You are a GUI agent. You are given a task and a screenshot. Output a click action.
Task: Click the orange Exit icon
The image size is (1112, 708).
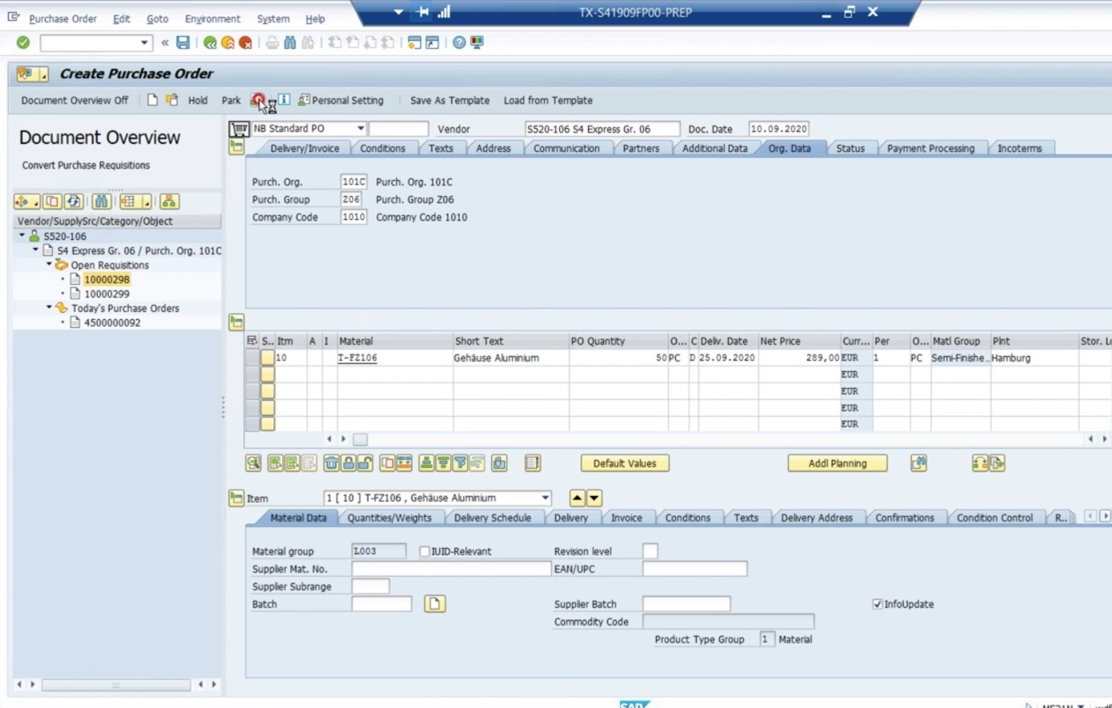point(228,43)
